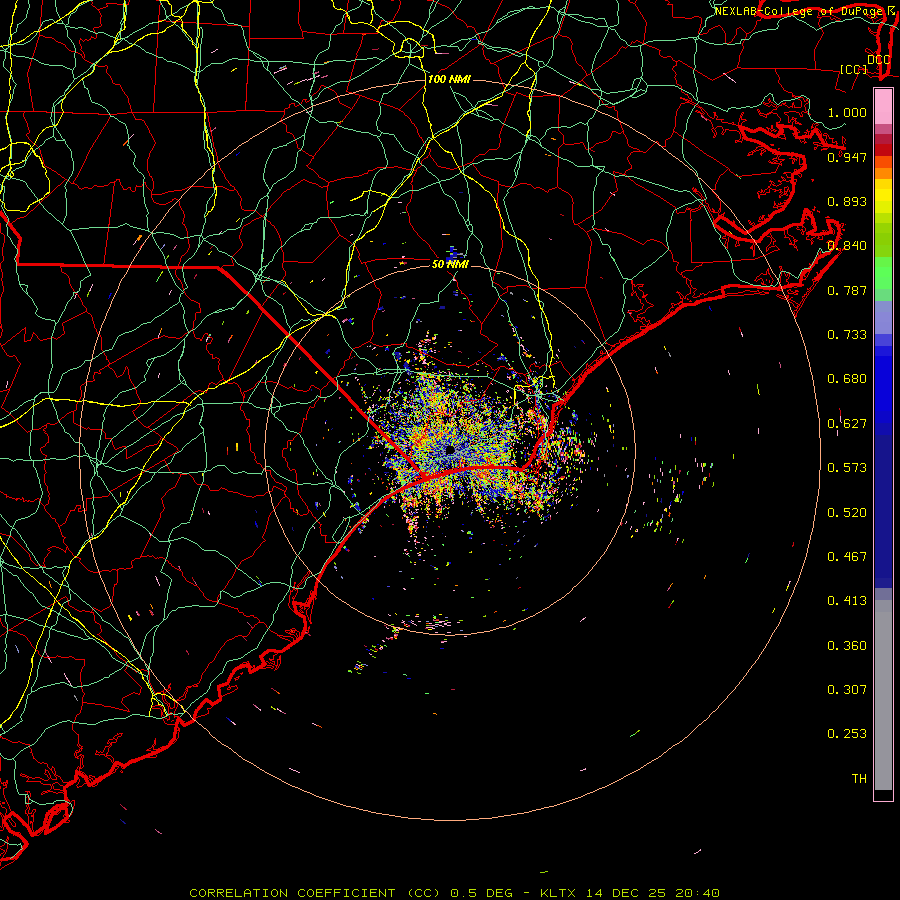Click the 0.733 color scale value
This screenshot has height=900, width=900.
click(x=847, y=335)
